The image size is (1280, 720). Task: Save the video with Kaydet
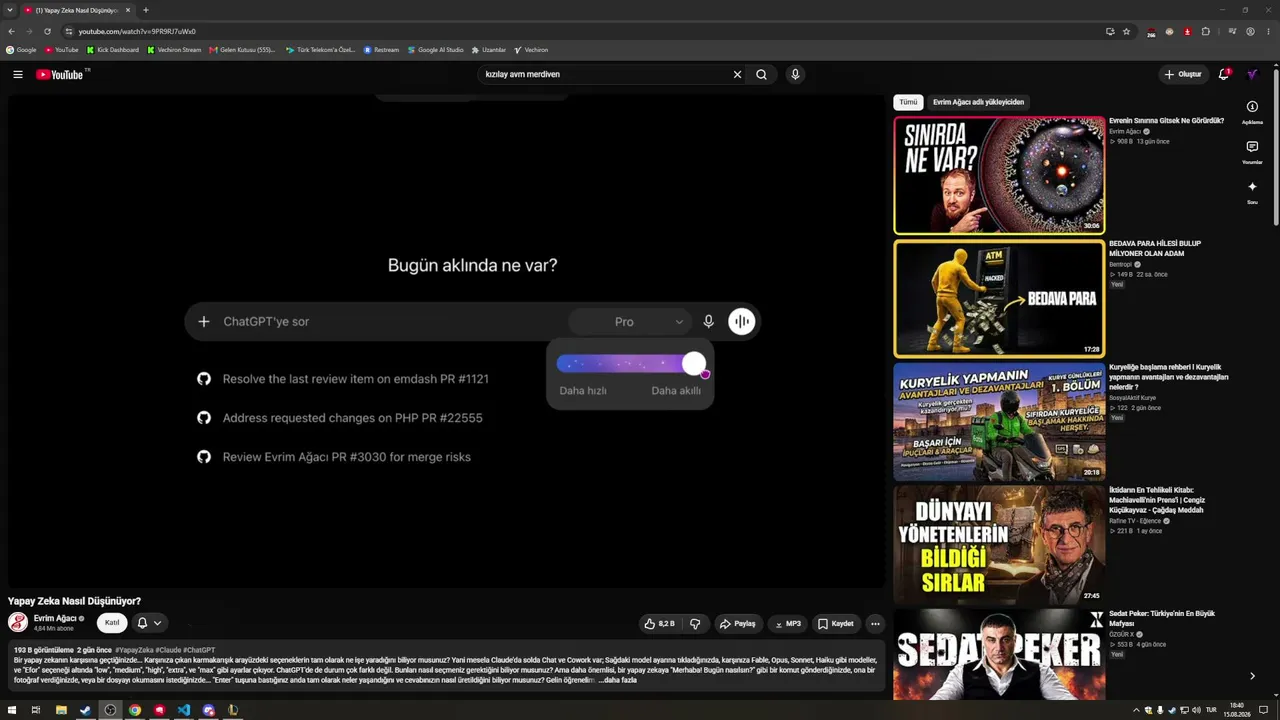836,624
